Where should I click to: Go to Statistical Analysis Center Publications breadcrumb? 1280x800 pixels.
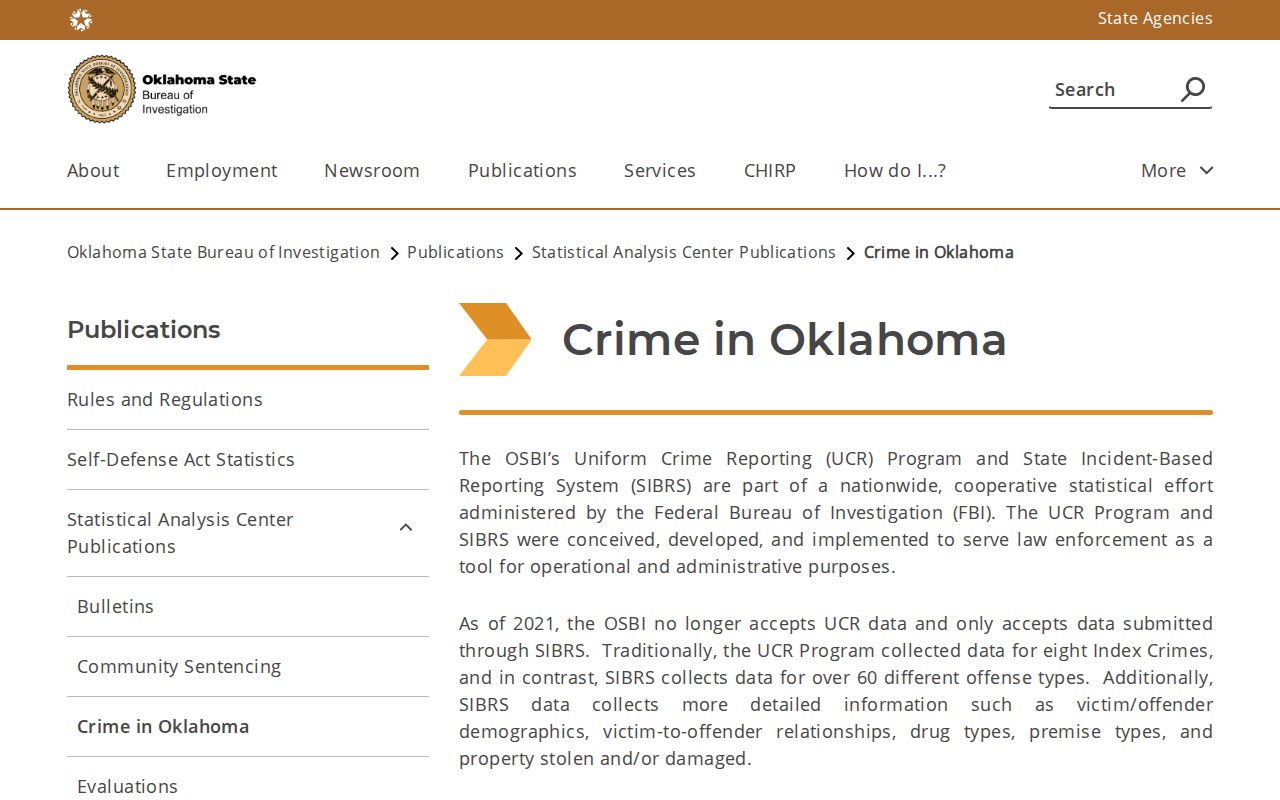[684, 252]
